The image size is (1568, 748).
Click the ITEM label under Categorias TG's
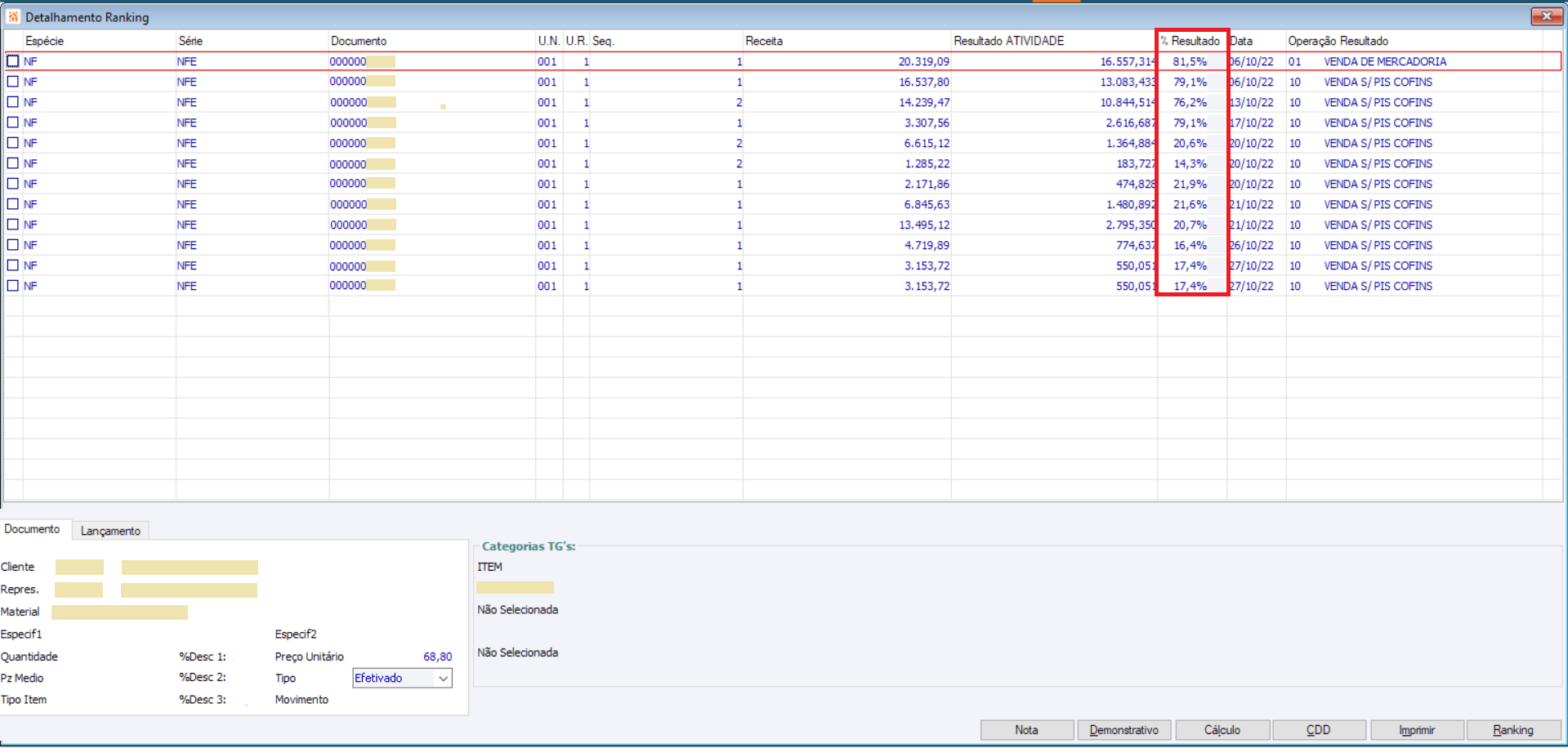(x=489, y=567)
